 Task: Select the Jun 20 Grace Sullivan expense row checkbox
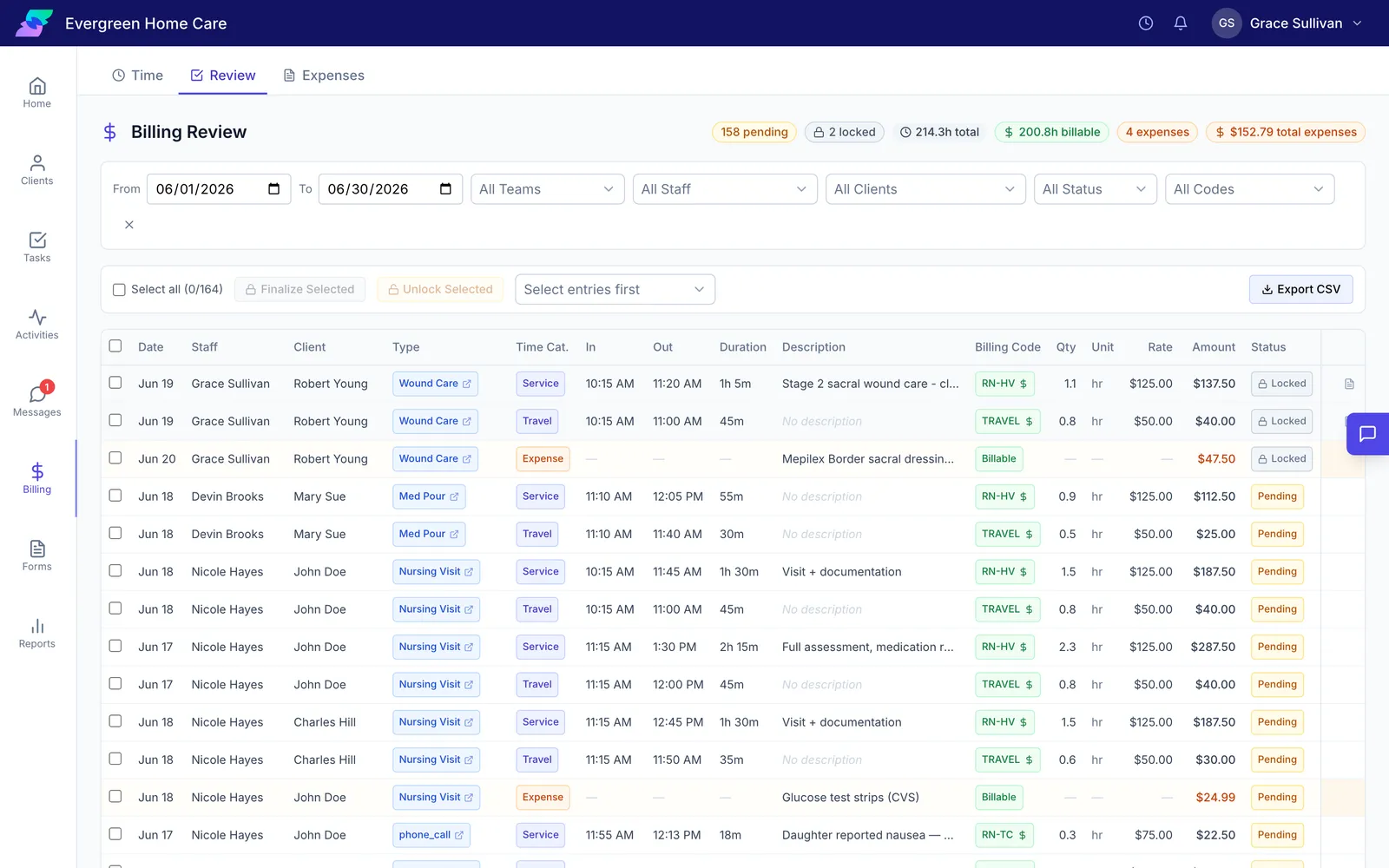tap(115, 457)
